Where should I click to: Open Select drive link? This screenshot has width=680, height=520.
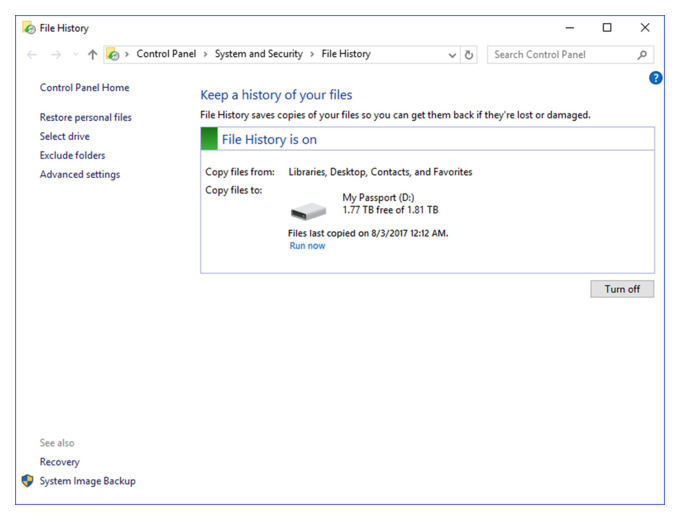tap(65, 136)
